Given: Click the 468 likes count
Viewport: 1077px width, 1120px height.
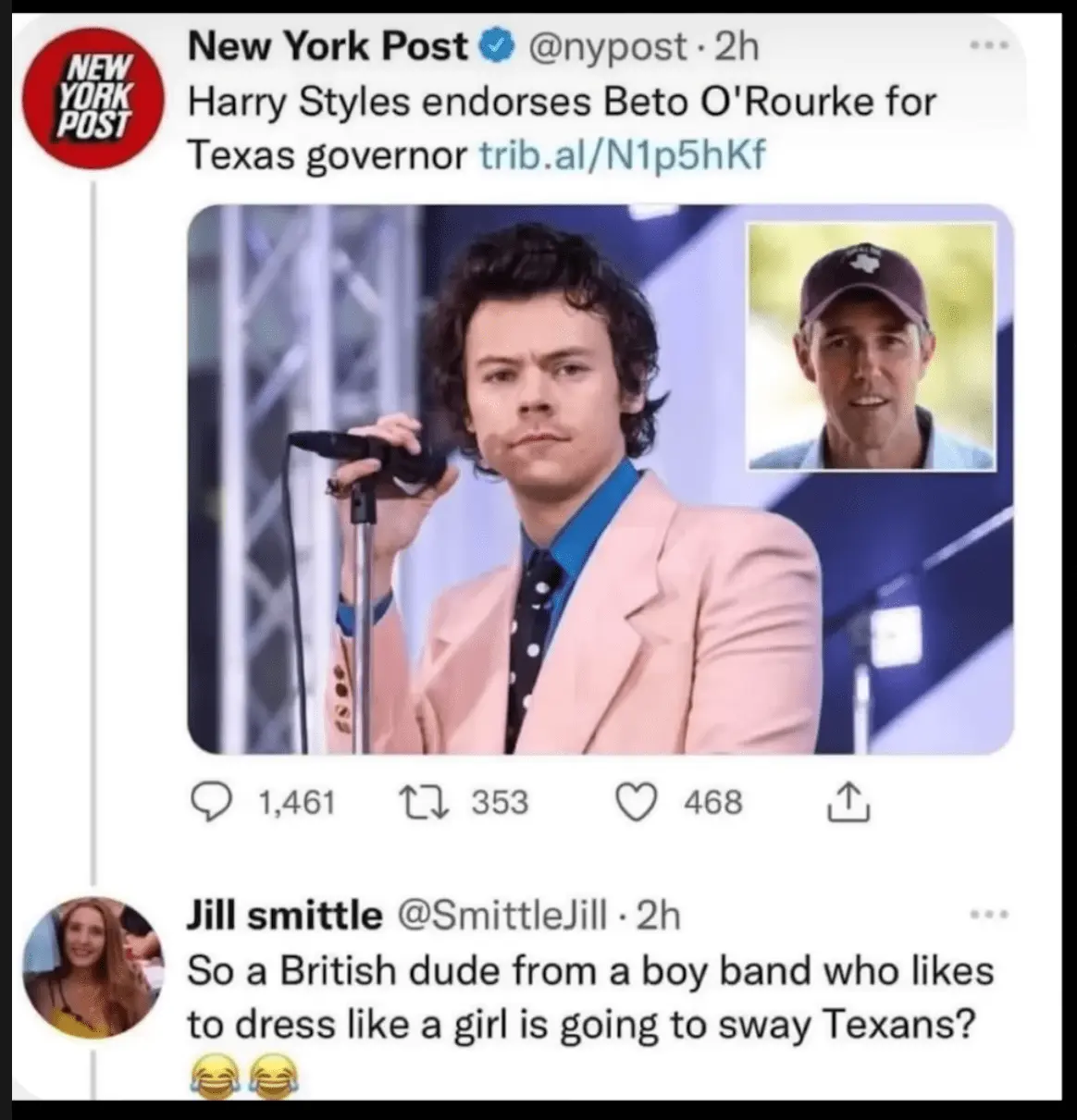Looking at the screenshot, I should coord(712,802).
